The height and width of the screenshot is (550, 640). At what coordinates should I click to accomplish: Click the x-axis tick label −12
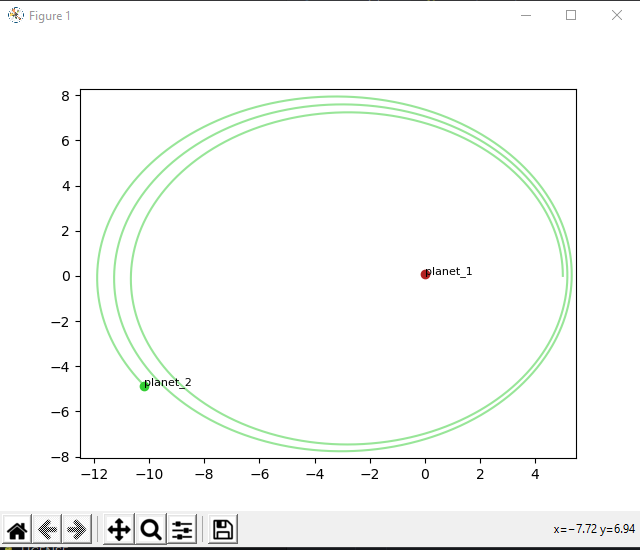(94, 474)
